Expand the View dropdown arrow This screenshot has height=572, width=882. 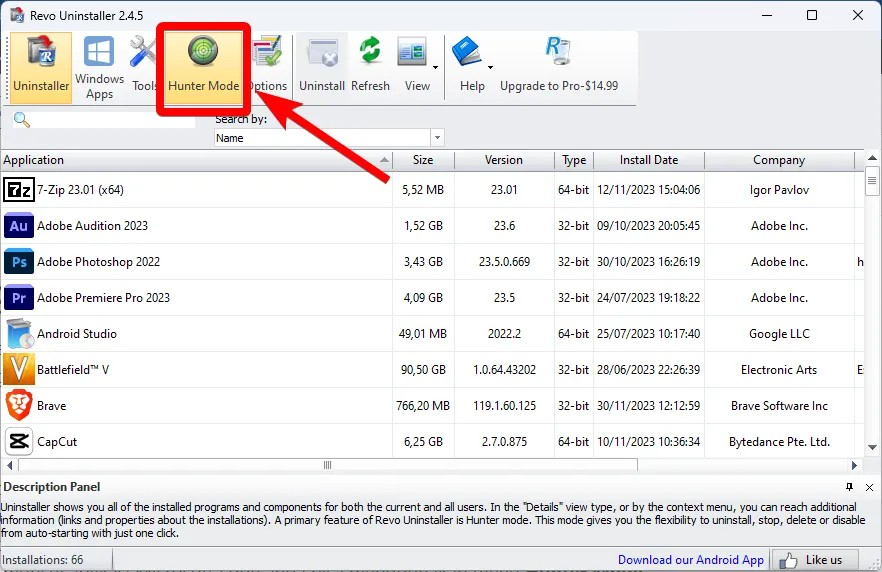(435, 68)
